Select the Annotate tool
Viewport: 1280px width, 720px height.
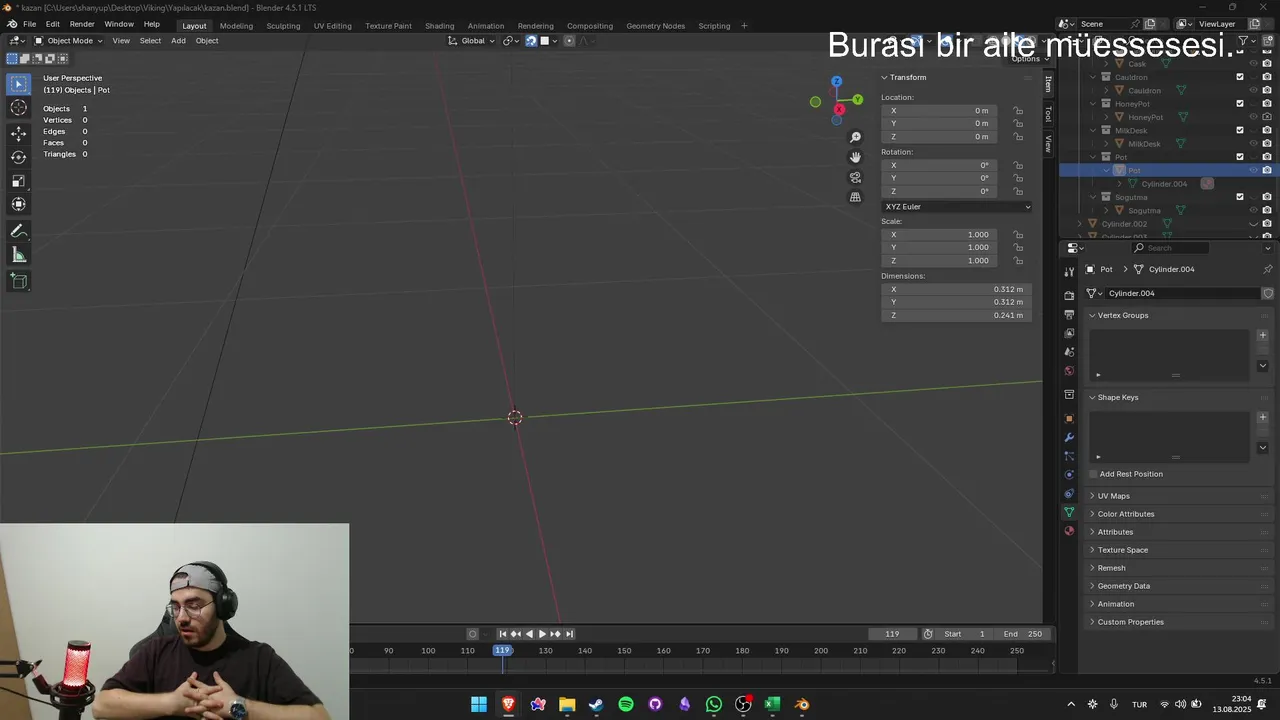pyautogui.click(x=18, y=231)
